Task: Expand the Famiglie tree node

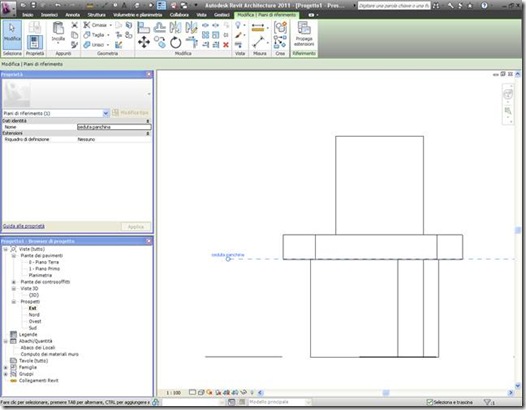Action: (5, 367)
